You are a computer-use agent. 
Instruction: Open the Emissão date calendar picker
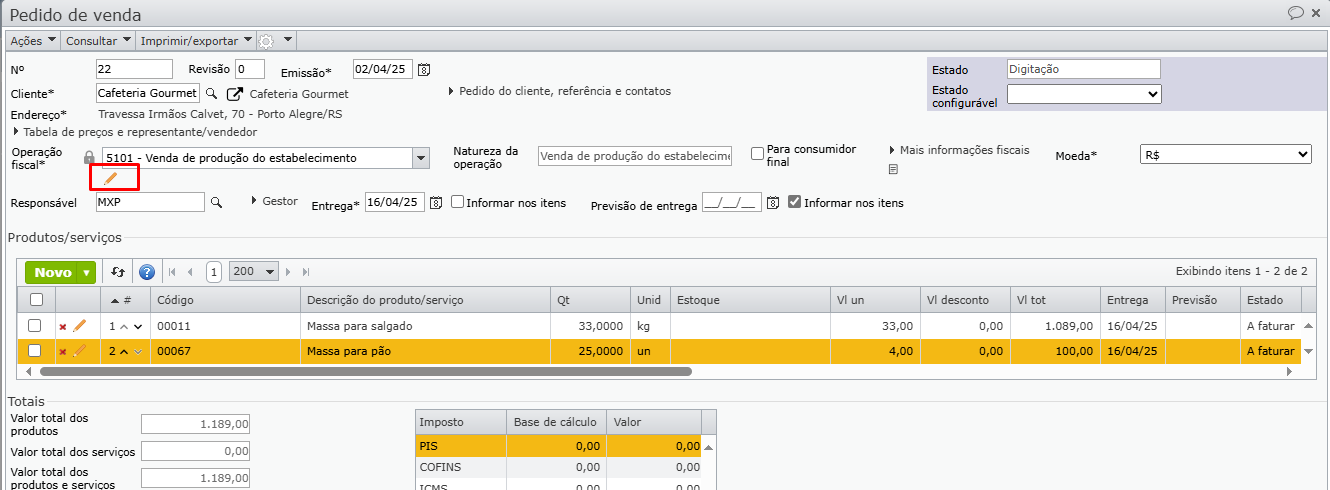(x=424, y=70)
